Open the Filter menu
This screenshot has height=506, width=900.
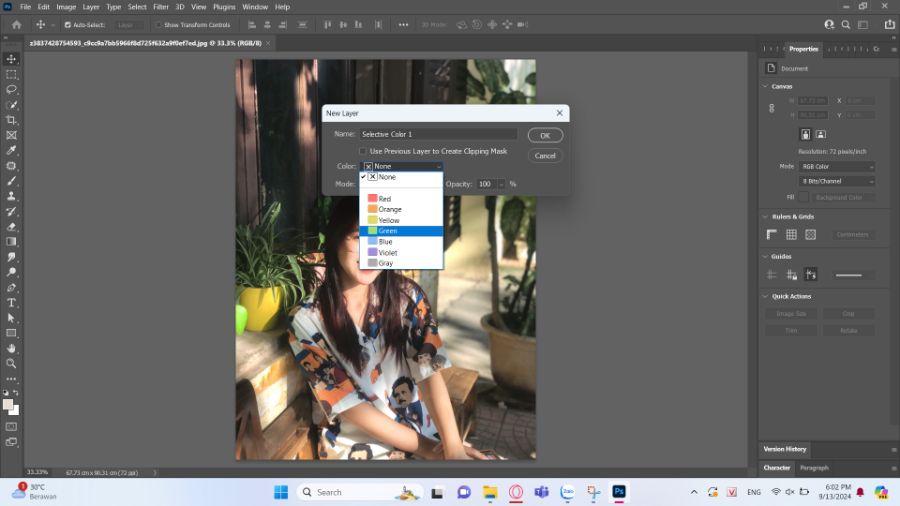pyautogui.click(x=161, y=7)
